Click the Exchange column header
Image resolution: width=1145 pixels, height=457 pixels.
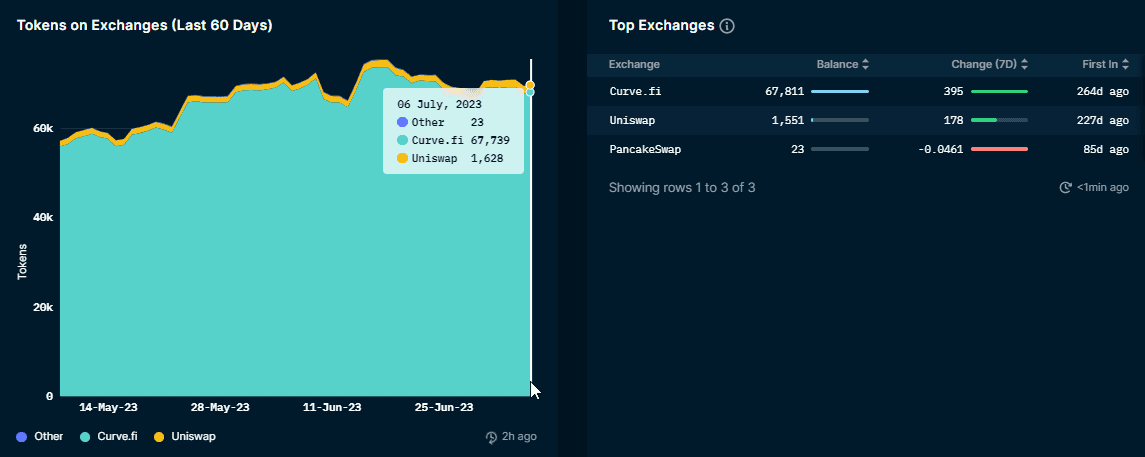click(634, 64)
